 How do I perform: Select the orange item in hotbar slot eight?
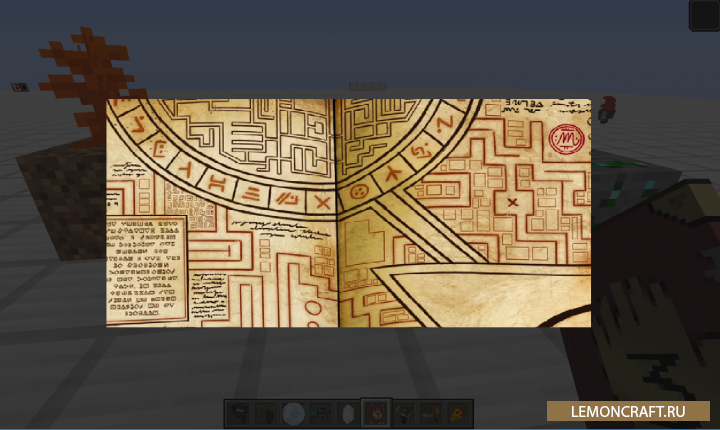tap(429, 412)
